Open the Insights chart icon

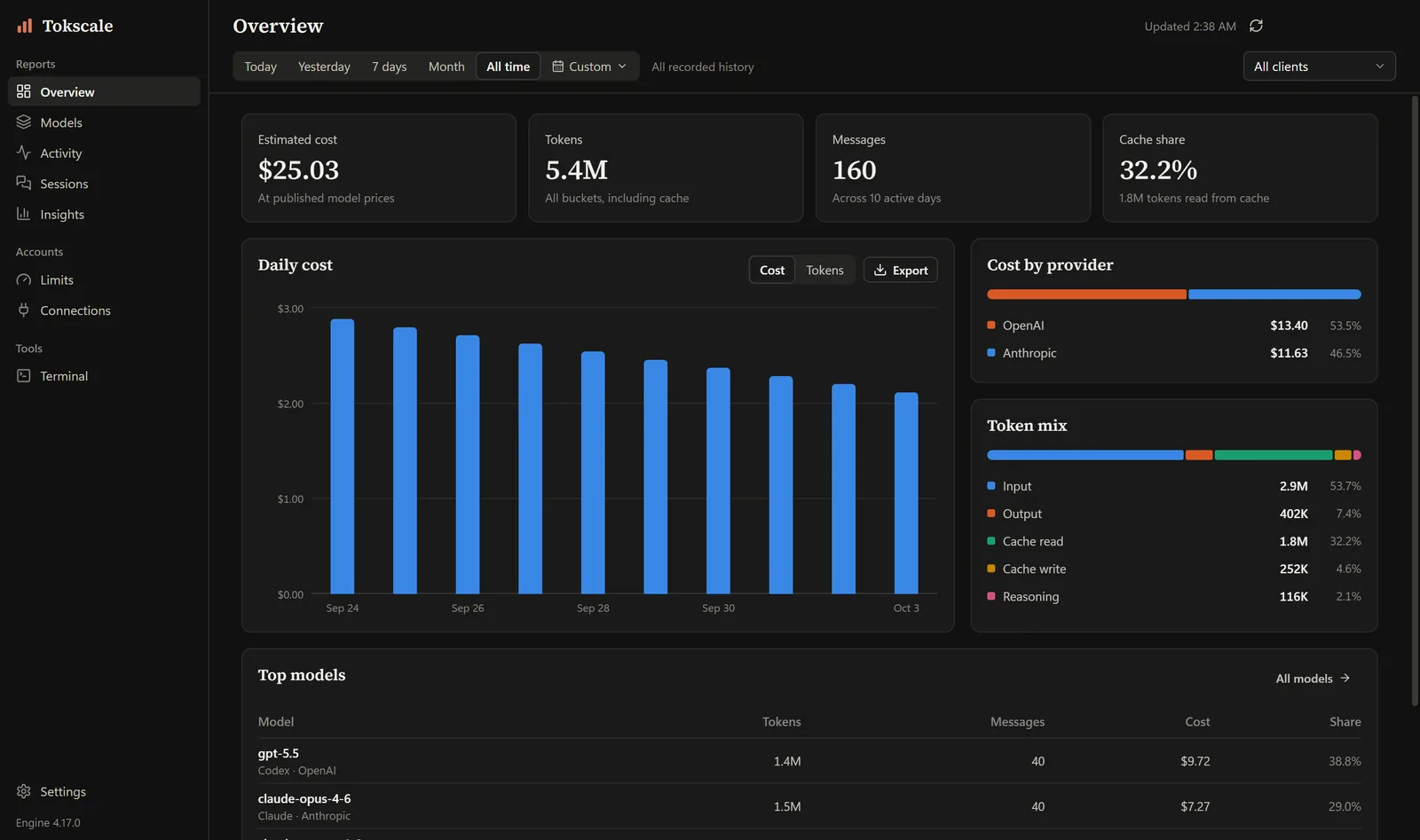[x=24, y=214]
